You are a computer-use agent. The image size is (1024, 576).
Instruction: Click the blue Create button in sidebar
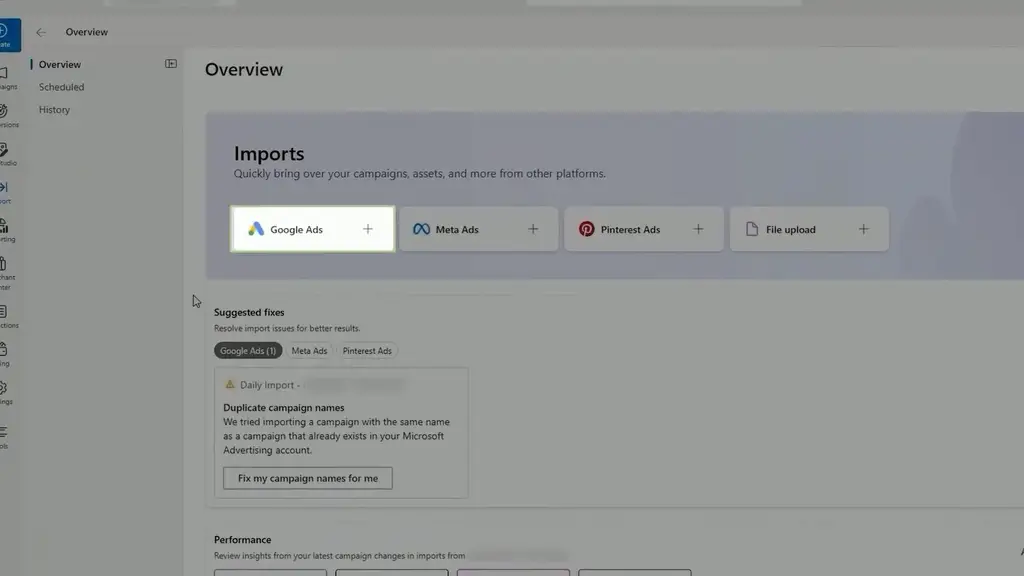coord(10,35)
